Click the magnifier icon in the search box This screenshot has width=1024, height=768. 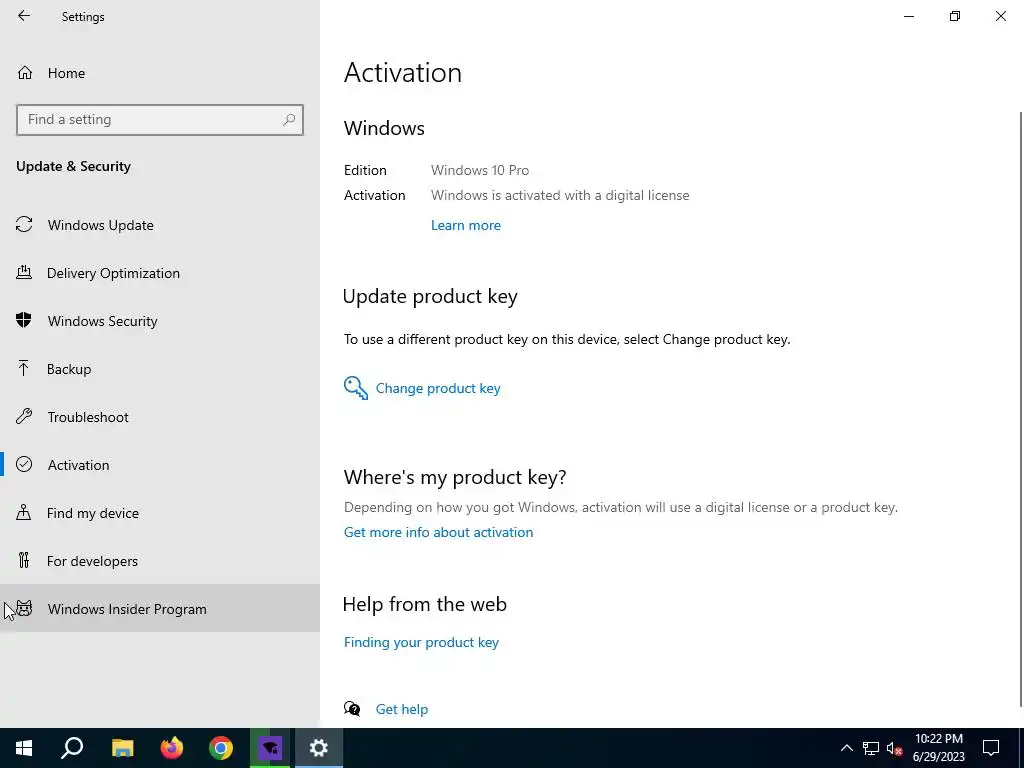pyautogui.click(x=289, y=120)
